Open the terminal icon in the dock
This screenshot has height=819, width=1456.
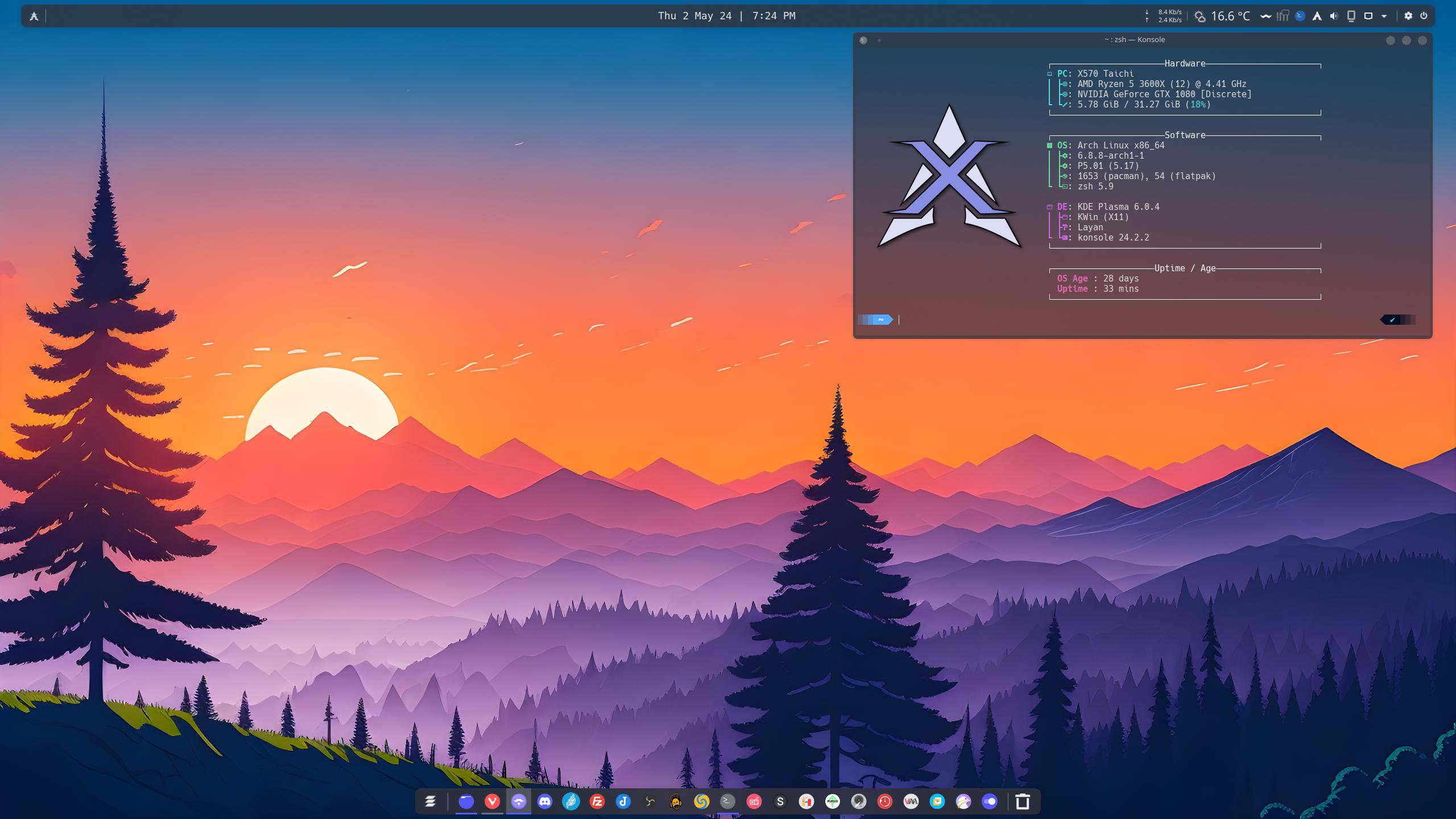coord(727,802)
